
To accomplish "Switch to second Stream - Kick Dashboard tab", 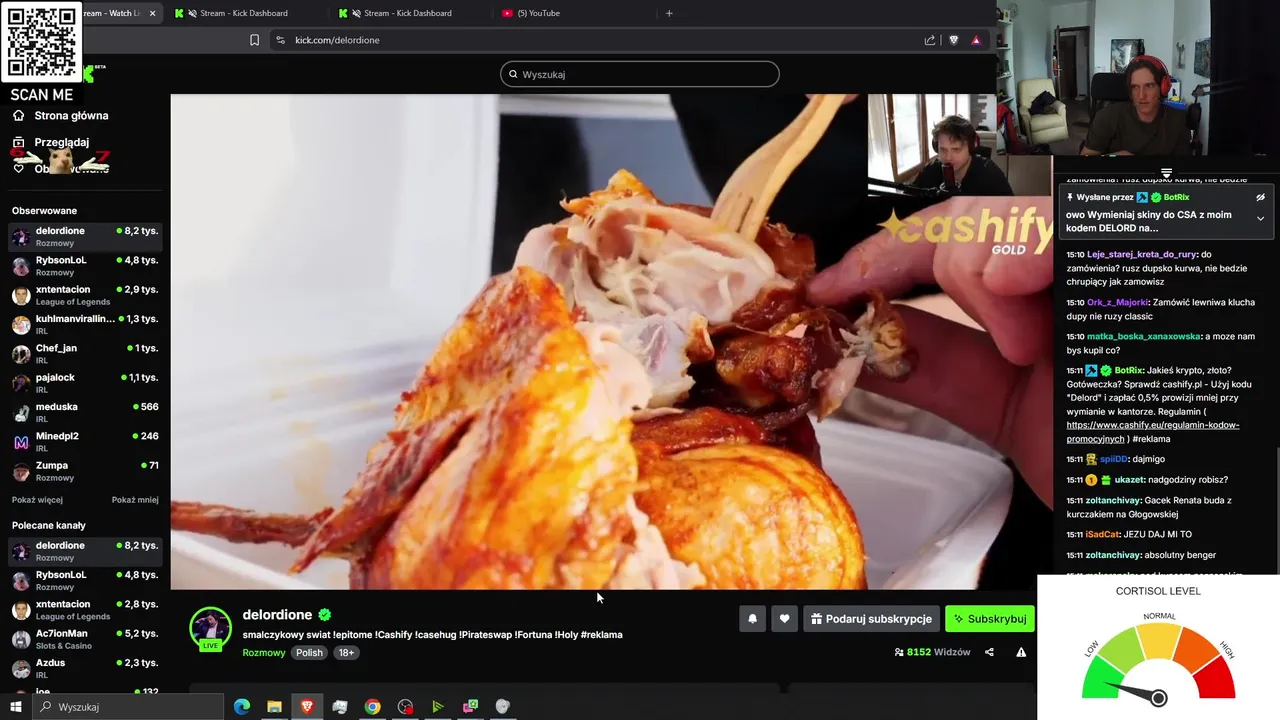I will (407, 13).
